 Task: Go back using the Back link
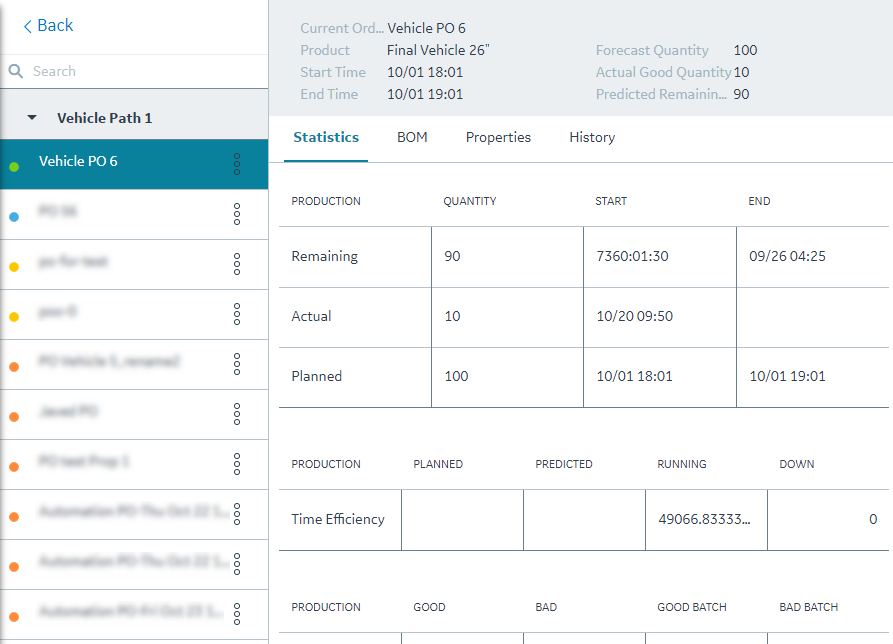48,26
